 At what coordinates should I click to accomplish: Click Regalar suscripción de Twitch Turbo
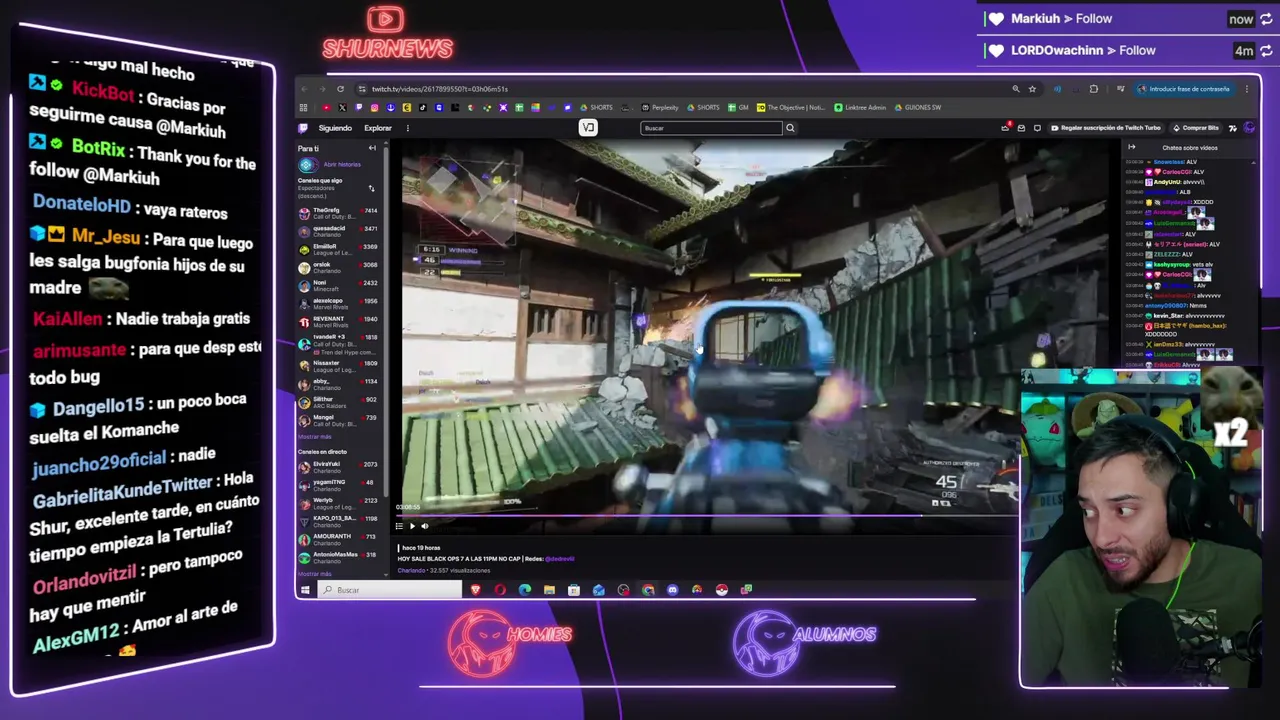click(1105, 128)
